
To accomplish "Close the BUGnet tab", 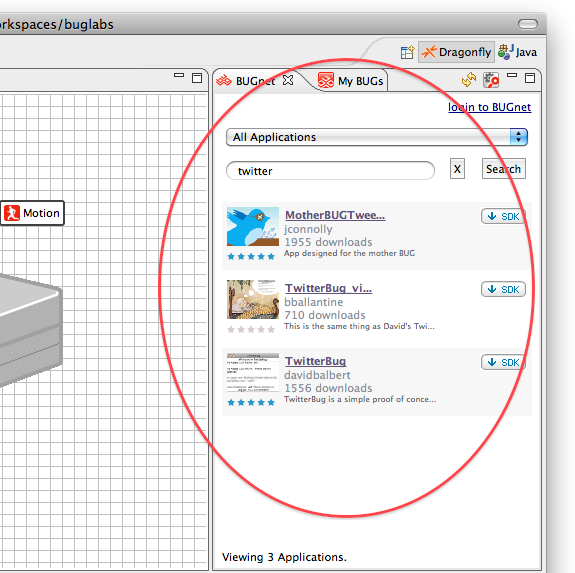I will pos(288,80).
